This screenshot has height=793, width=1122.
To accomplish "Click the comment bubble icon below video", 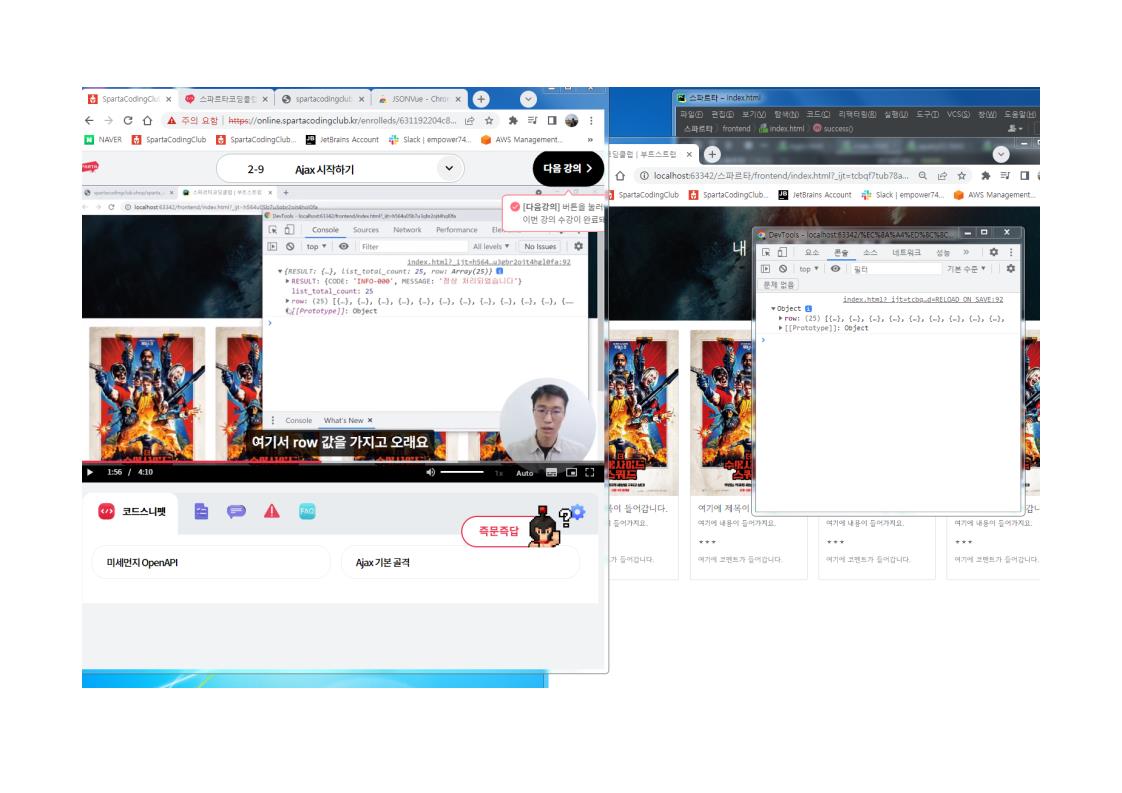I will coord(236,511).
